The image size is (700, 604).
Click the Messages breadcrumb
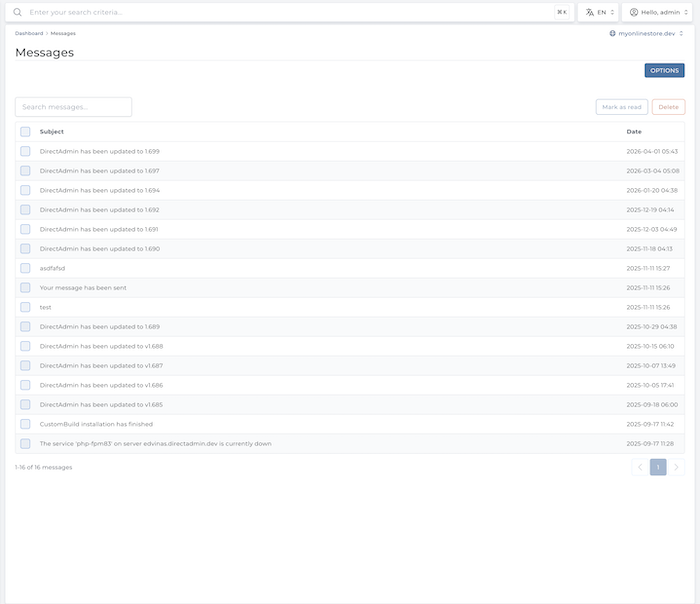63,33
